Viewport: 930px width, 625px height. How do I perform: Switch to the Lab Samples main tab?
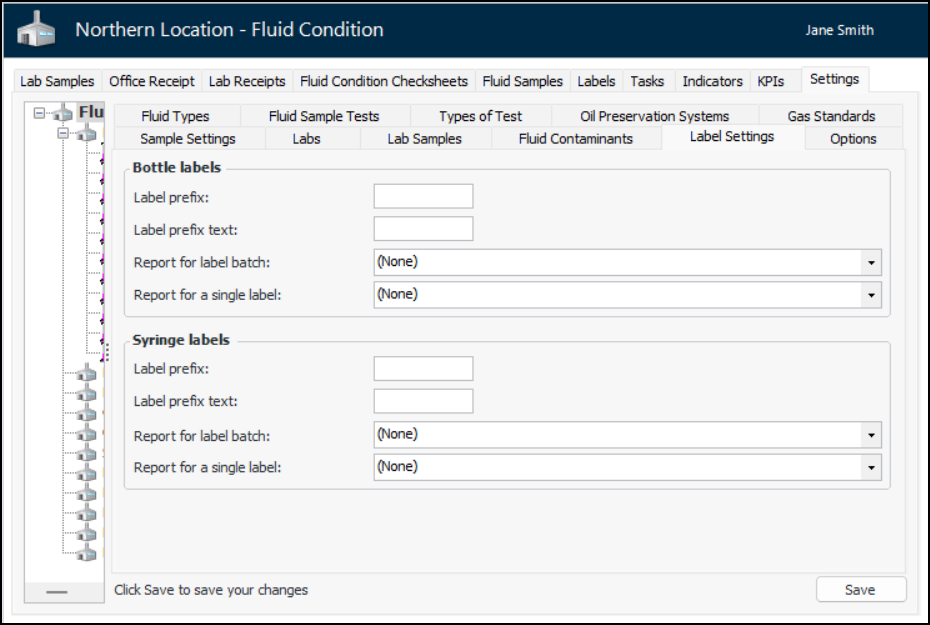57,81
